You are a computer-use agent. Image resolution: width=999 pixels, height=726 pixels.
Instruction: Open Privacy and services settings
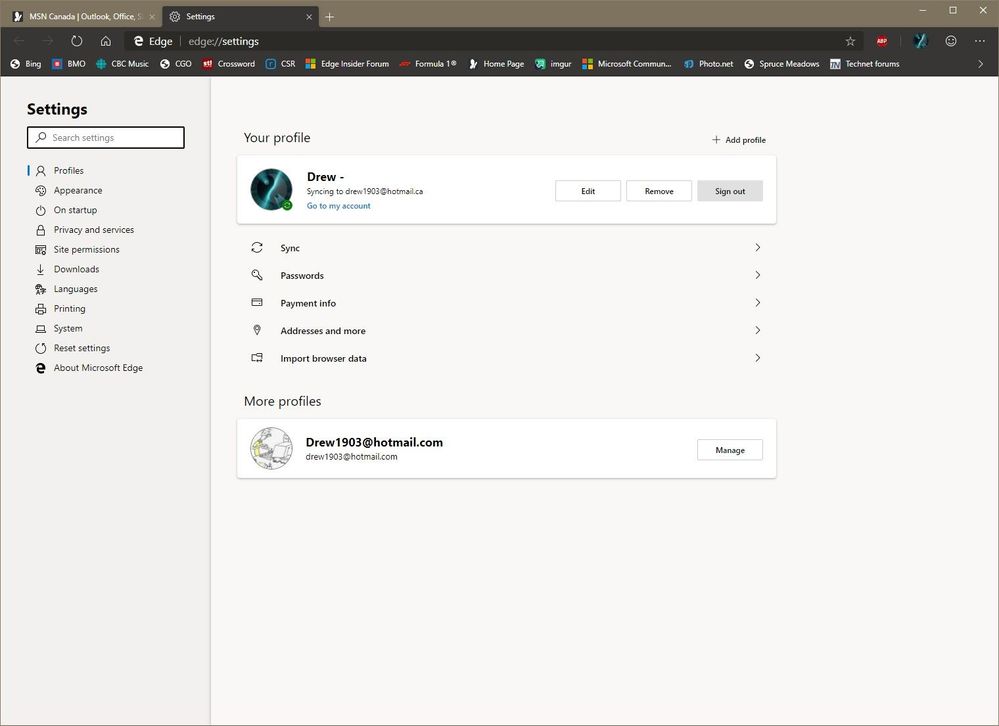point(84,230)
